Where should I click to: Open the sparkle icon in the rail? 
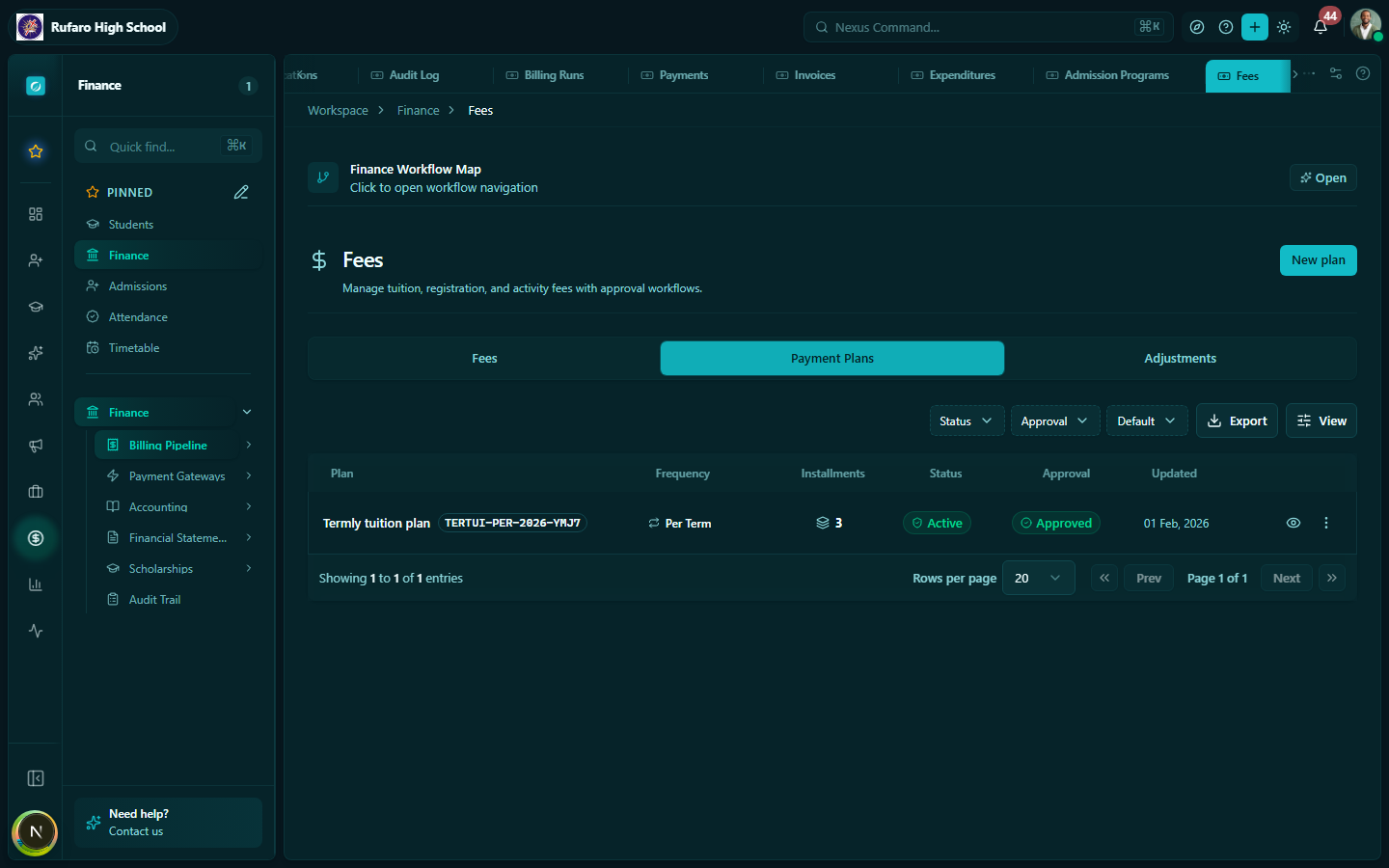click(36, 353)
